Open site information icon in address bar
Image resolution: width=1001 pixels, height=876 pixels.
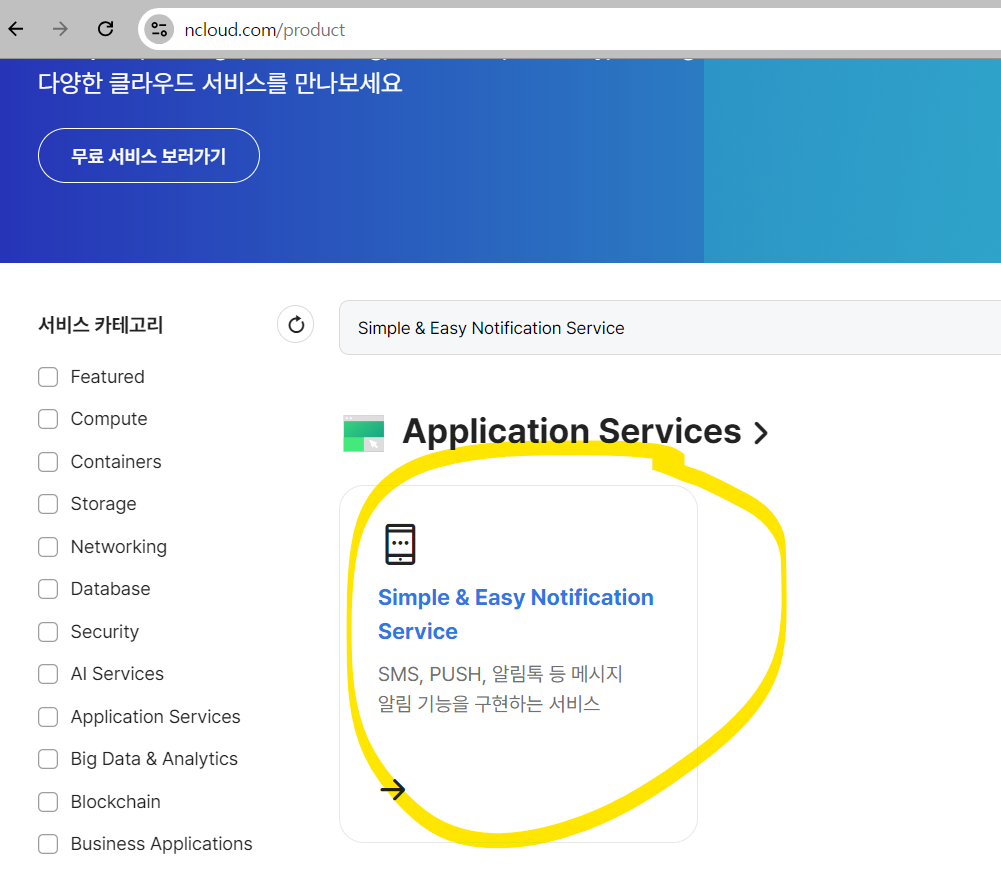point(159,29)
